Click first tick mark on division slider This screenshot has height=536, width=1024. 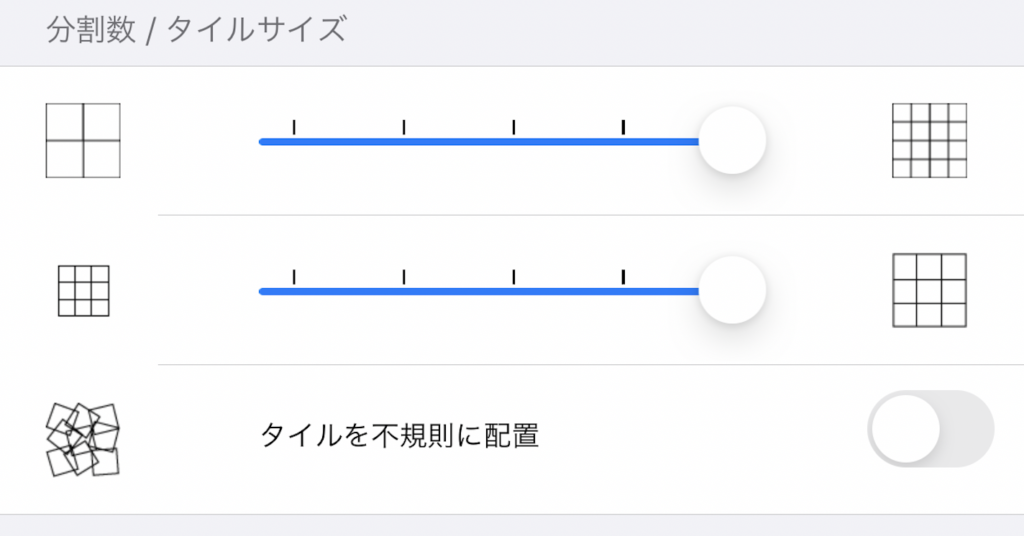point(294,127)
